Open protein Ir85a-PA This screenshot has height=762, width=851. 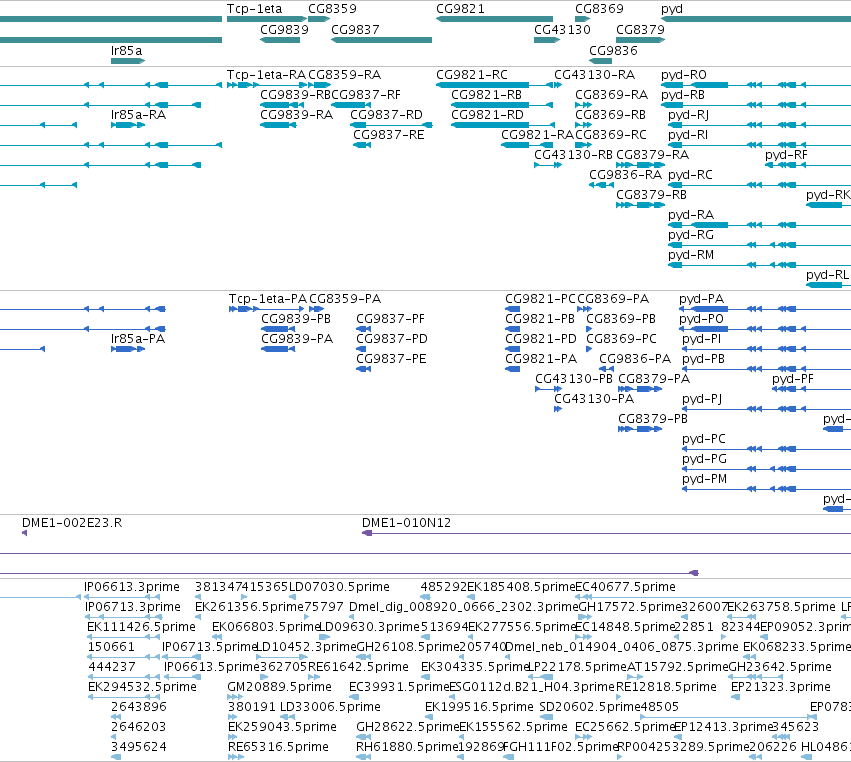click(x=138, y=339)
